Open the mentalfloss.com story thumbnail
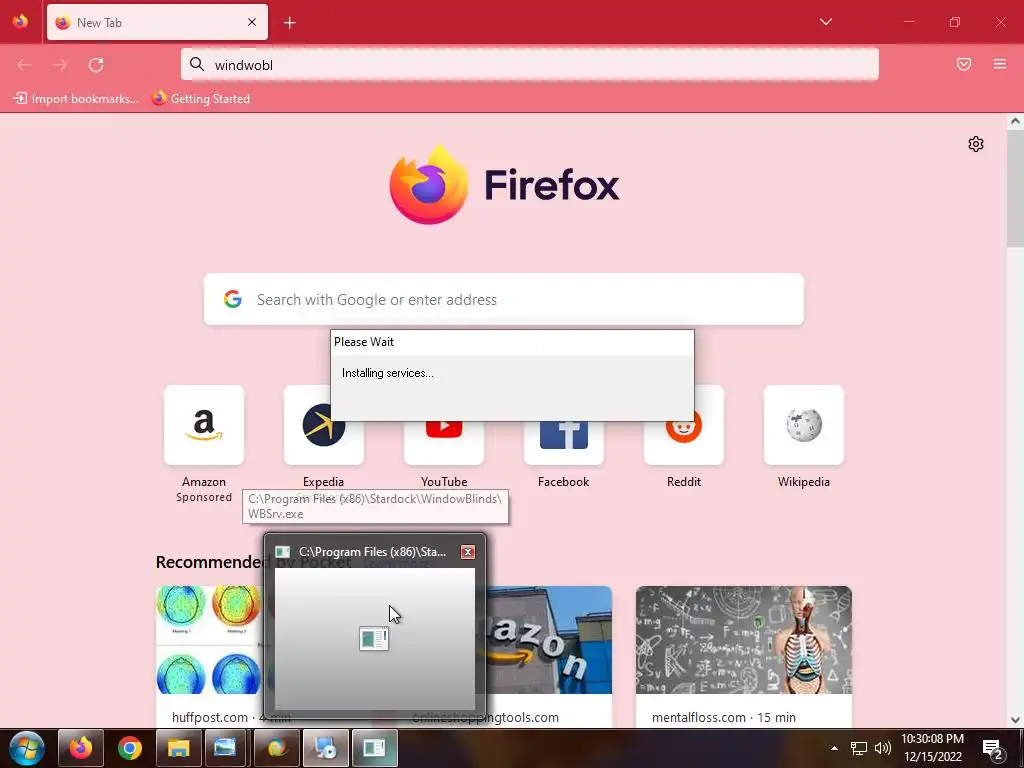Viewport: 1024px width, 768px height. click(744, 639)
